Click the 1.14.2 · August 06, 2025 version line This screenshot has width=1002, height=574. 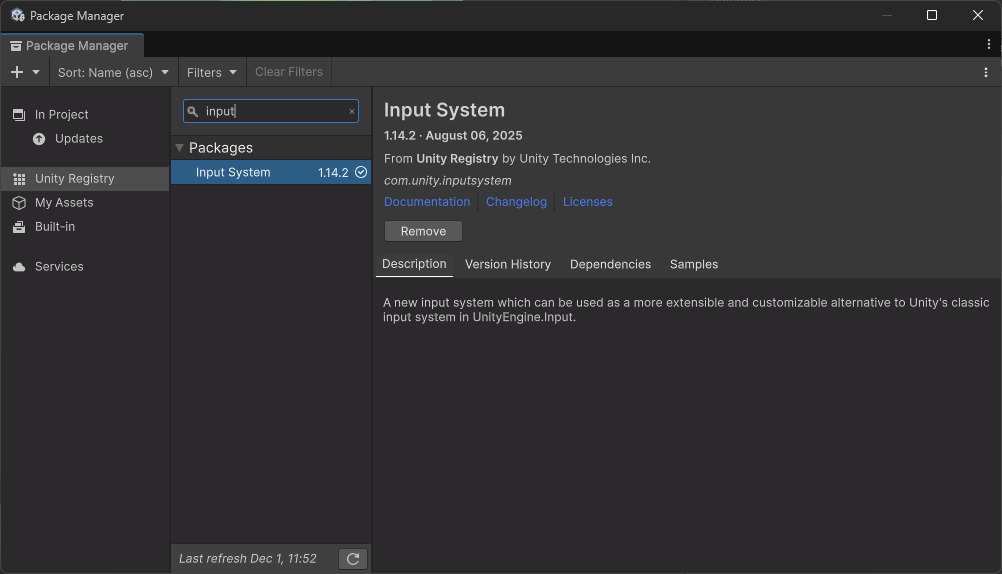pyautogui.click(x=453, y=136)
